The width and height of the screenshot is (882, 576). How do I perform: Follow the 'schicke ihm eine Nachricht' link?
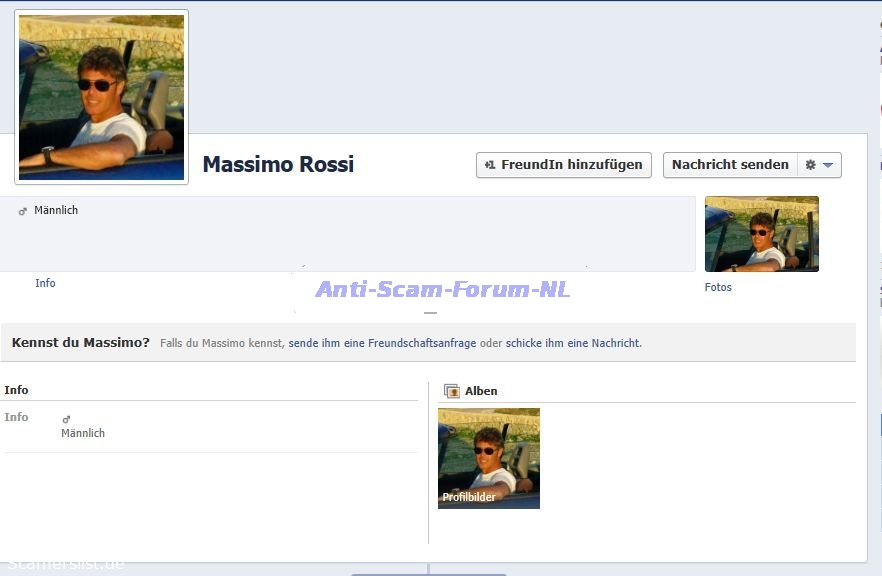point(572,343)
